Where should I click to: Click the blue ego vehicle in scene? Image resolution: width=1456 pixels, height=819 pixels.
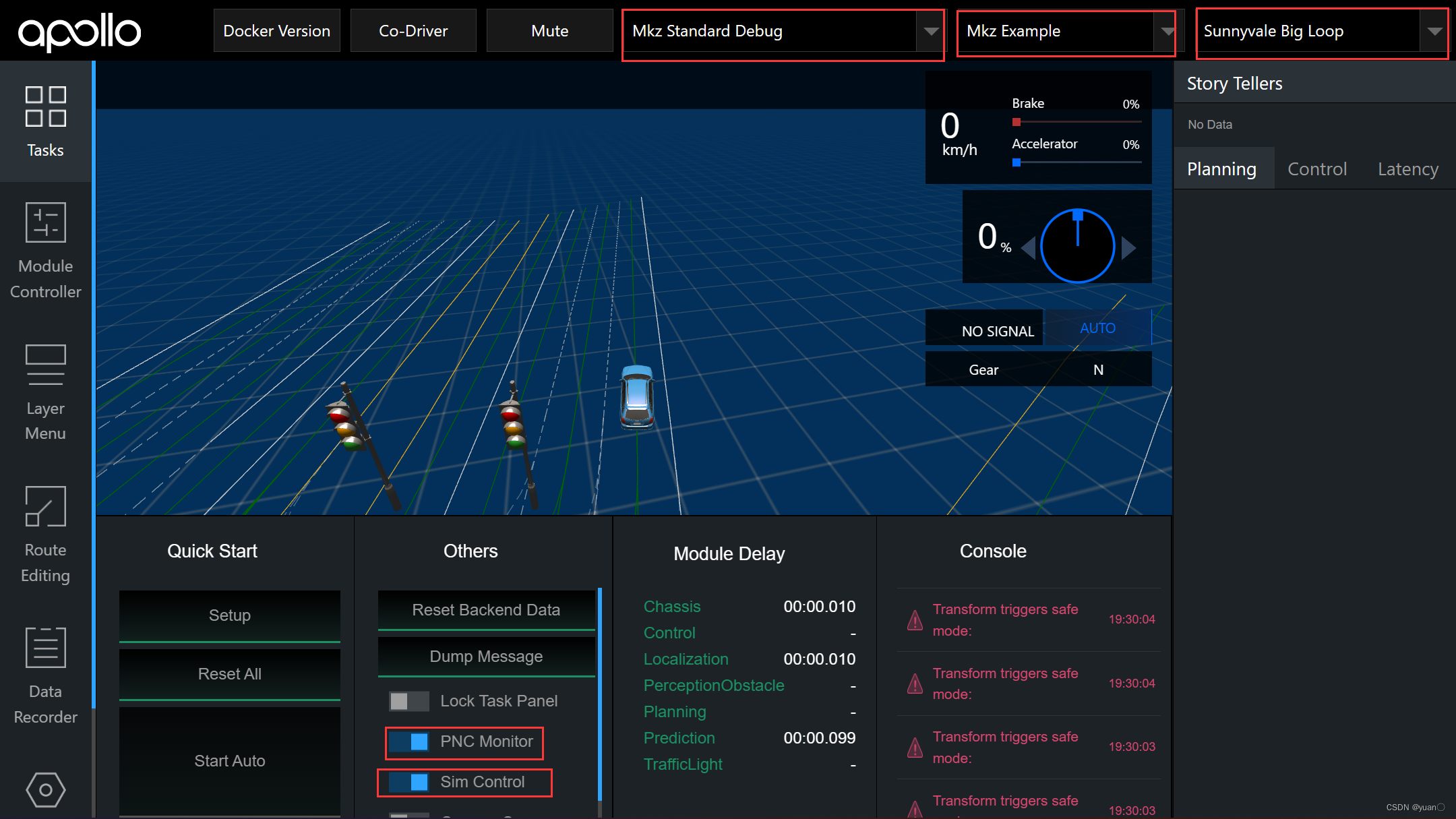[x=637, y=397]
